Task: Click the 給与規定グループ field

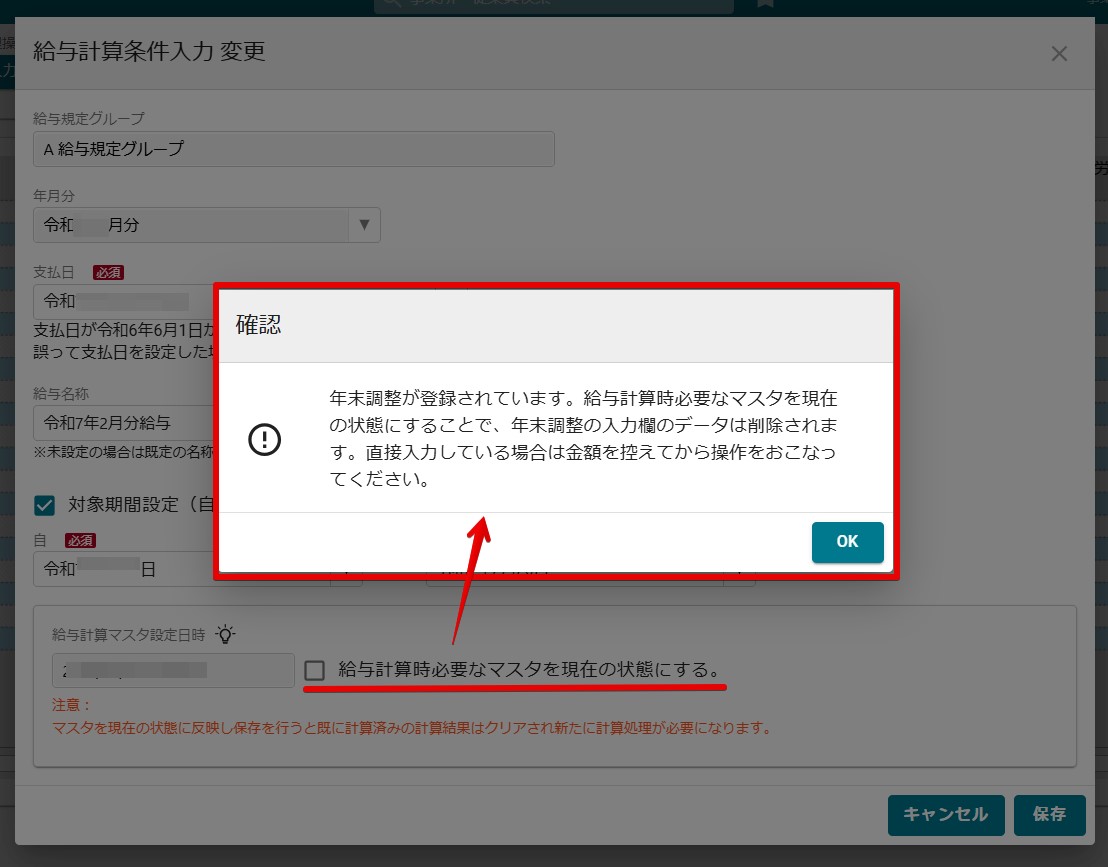Action: click(x=293, y=149)
